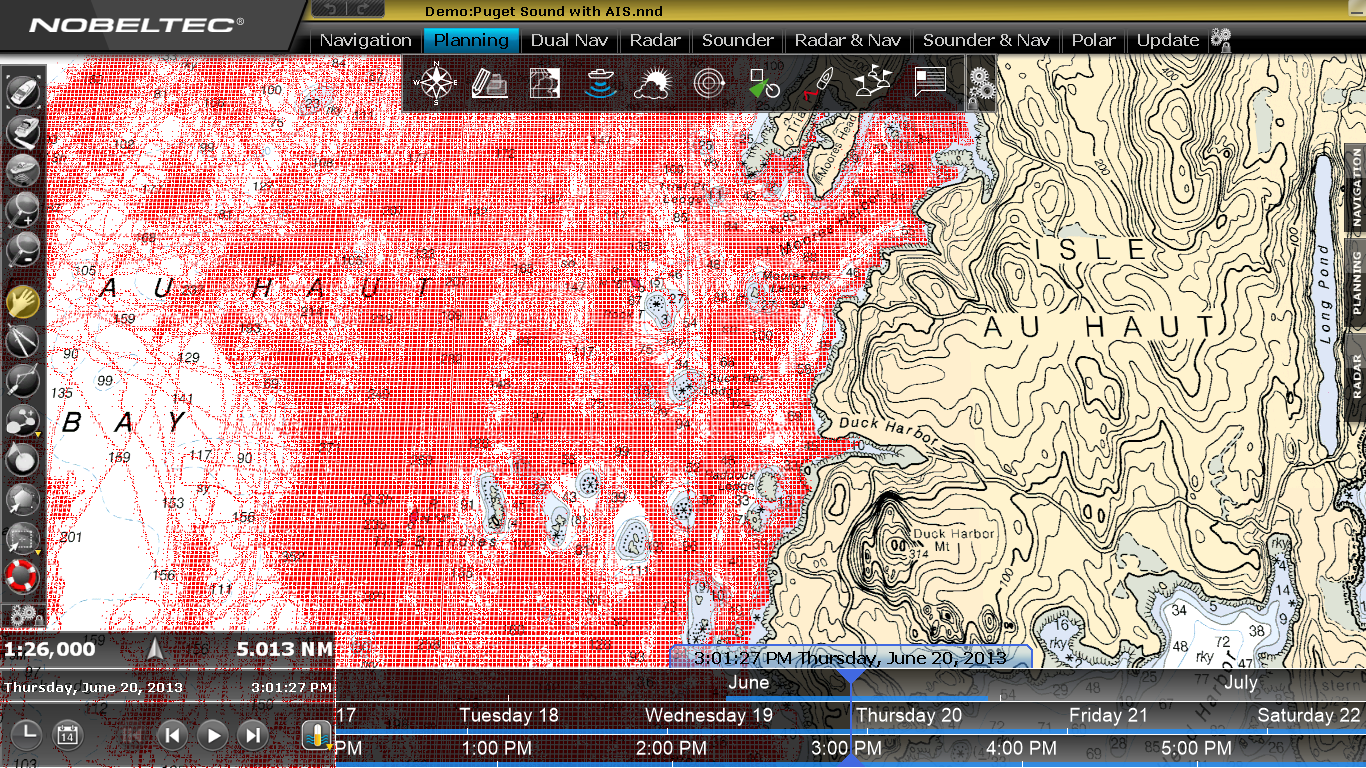Toggle the north-up arrow indicator
Screen dimensions: 1366x768
pos(154,650)
